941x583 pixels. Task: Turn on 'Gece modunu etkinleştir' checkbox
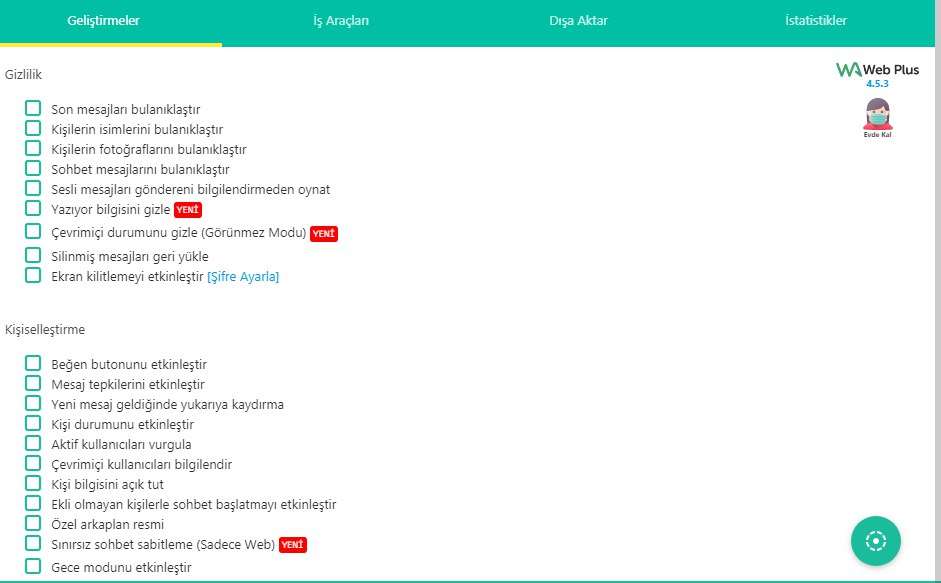33,566
